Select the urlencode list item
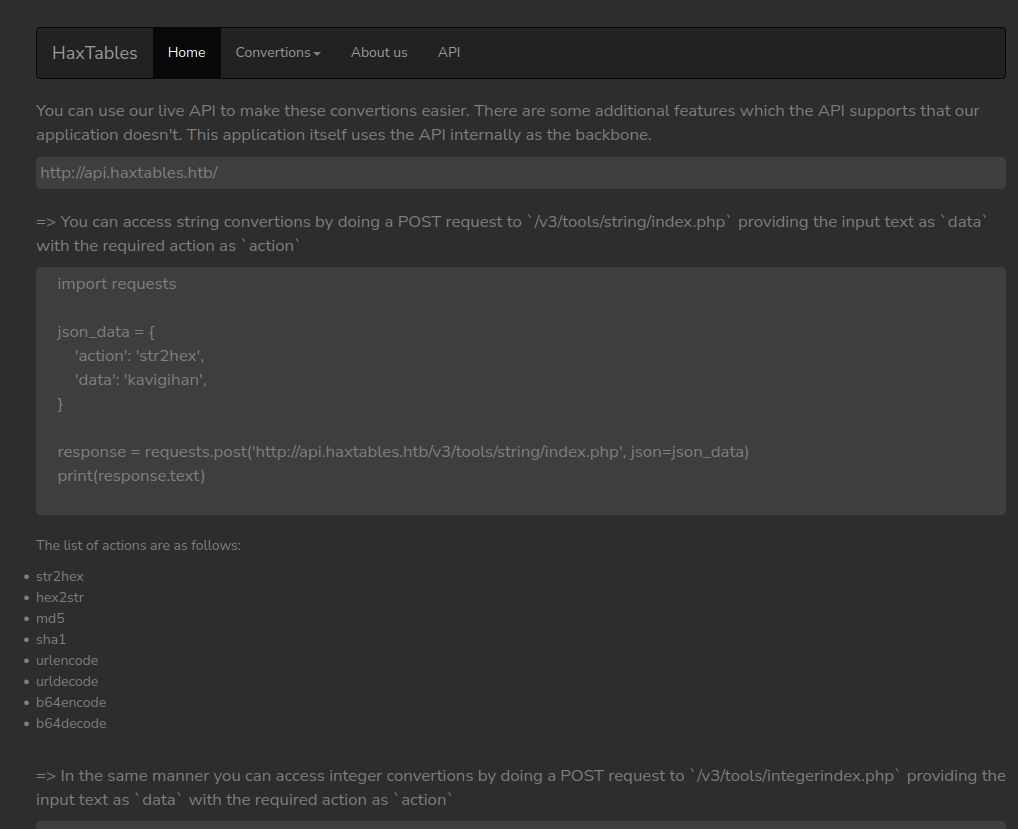 (x=67, y=660)
